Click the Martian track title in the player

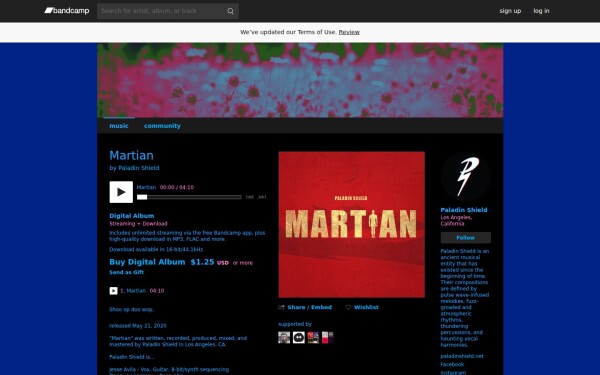click(x=146, y=187)
